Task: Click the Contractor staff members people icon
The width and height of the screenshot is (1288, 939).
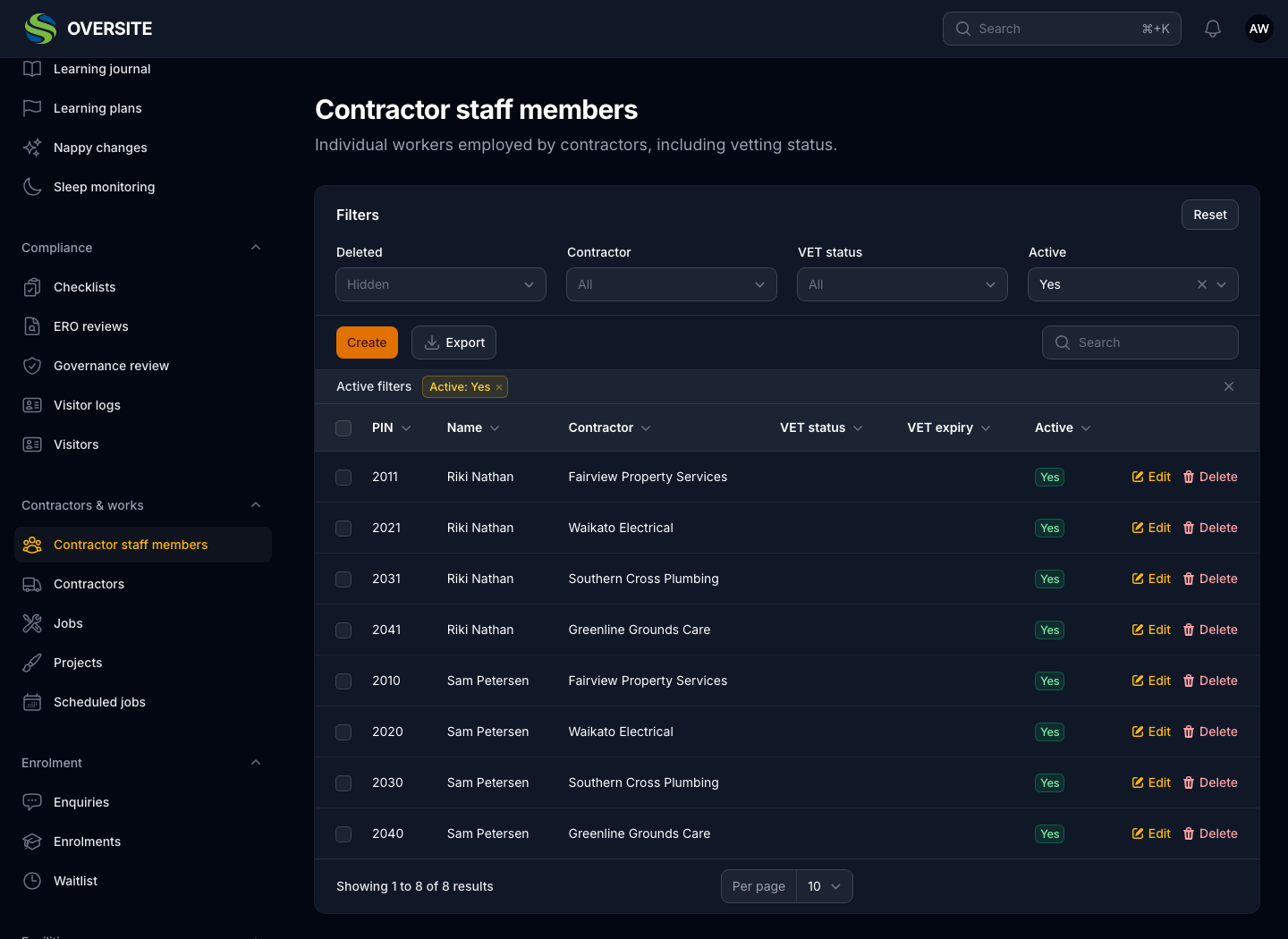Action: 32,545
